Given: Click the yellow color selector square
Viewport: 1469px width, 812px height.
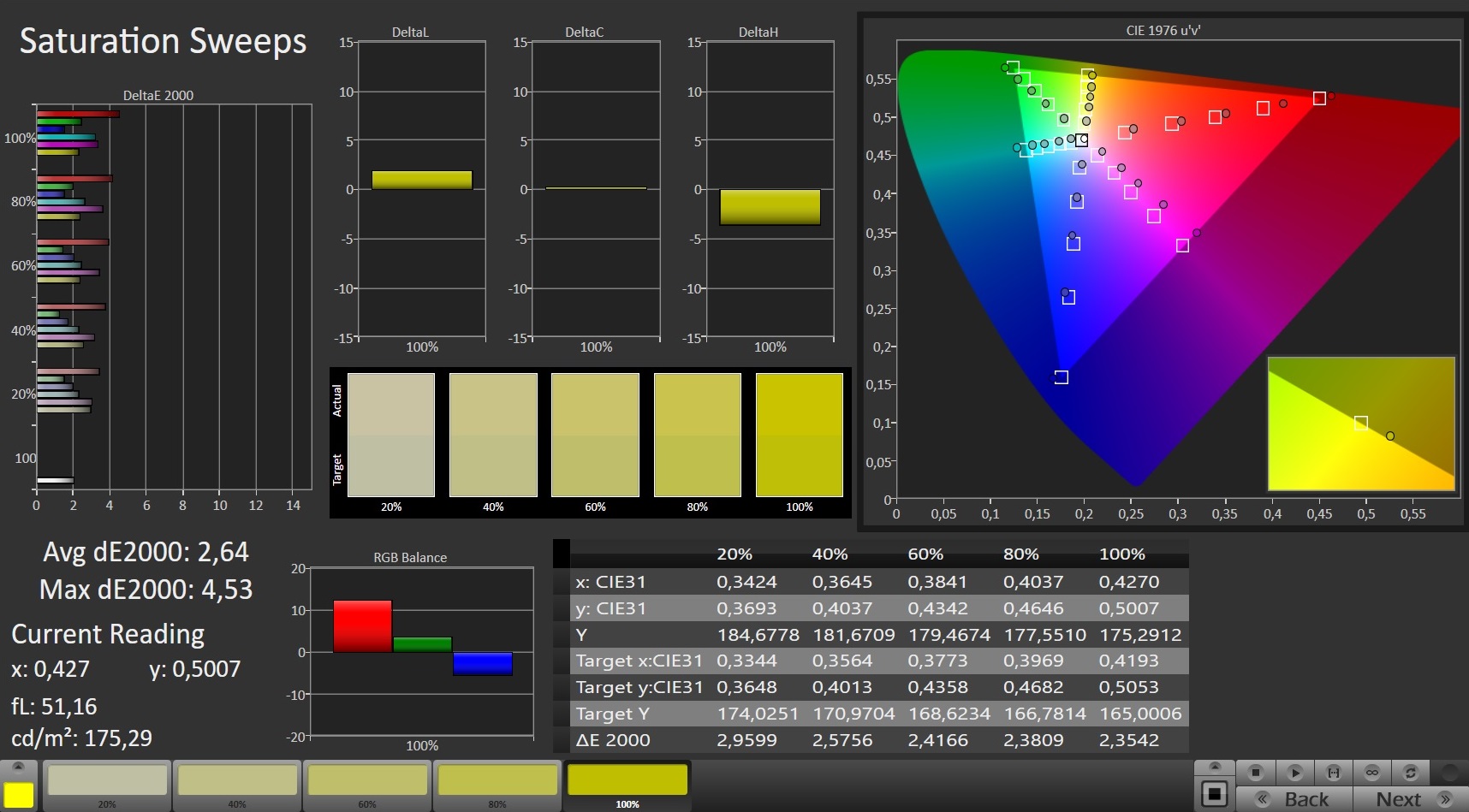Looking at the screenshot, I should pyautogui.click(x=19, y=794).
